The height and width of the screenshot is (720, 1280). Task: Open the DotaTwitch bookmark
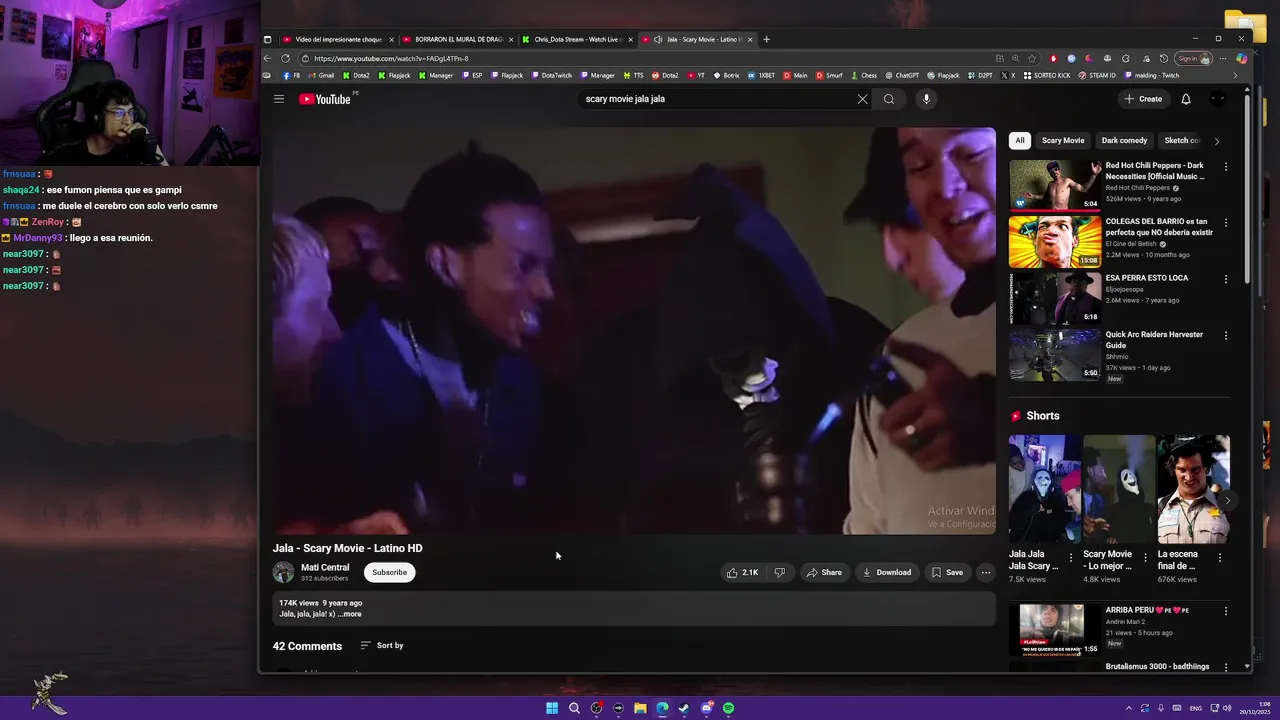click(x=552, y=75)
